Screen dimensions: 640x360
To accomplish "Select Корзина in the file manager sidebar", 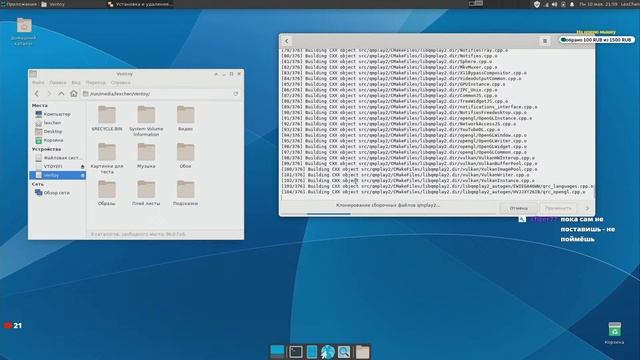I will [x=57, y=140].
